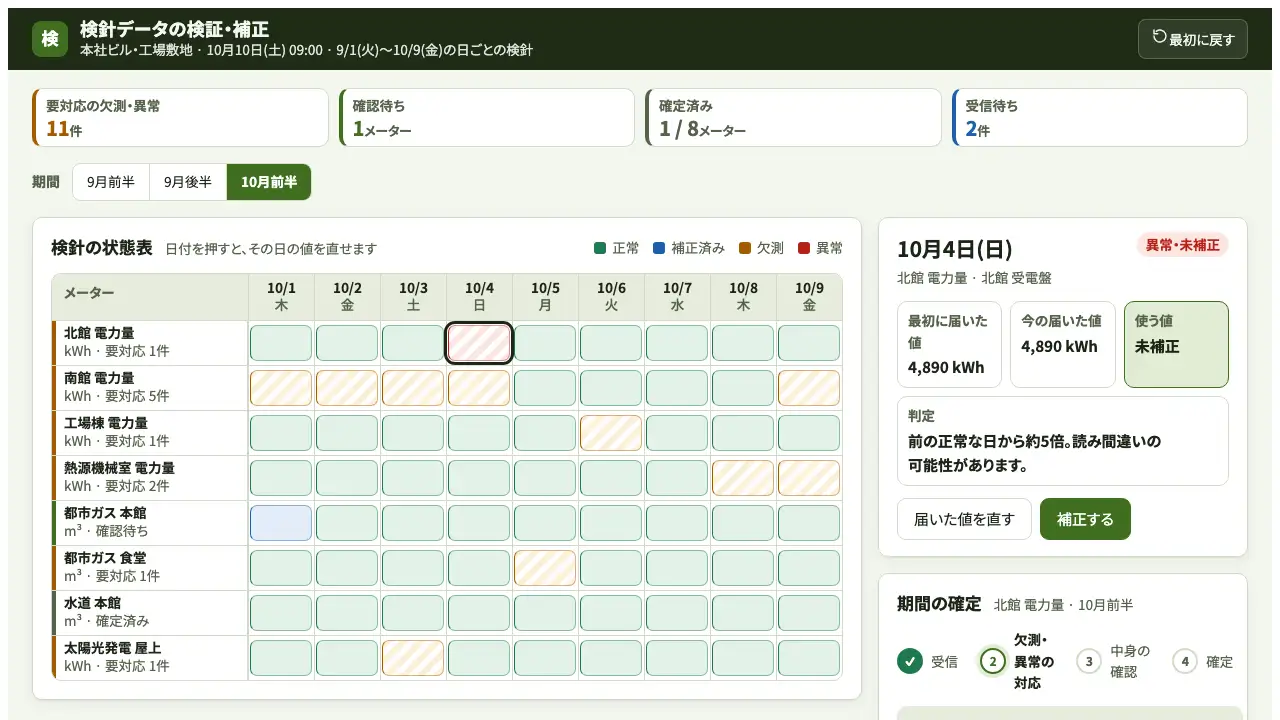Select the 熱源機械室 電力量 cell for 10/8
The width and height of the screenshot is (1280, 720).
pyautogui.click(x=743, y=478)
